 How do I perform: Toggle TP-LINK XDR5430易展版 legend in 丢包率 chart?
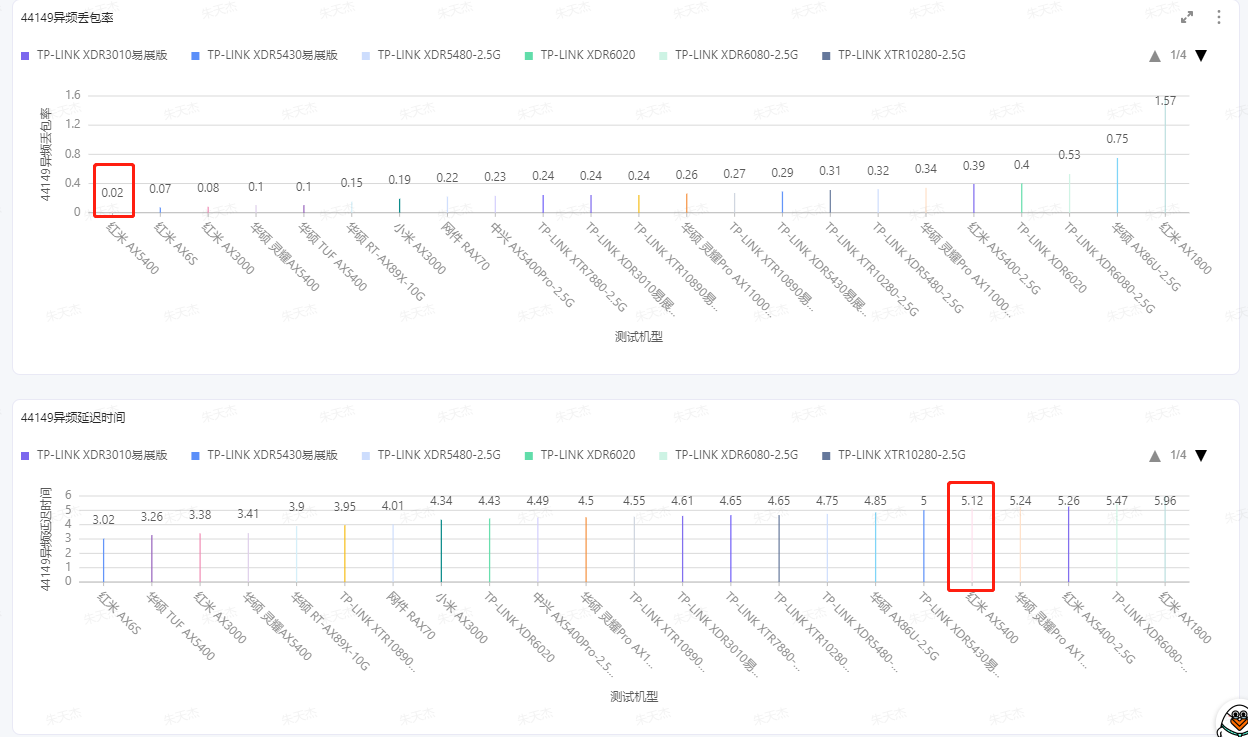(264, 55)
